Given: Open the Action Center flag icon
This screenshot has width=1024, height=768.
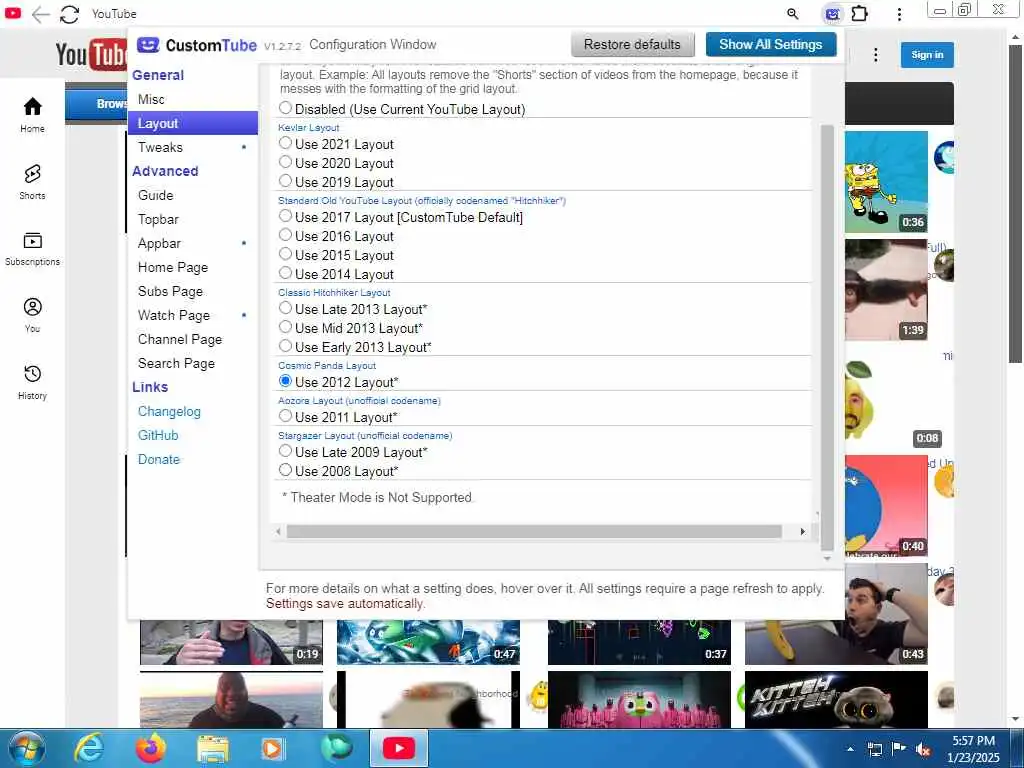Looking at the screenshot, I should pyautogui.click(x=899, y=748).
